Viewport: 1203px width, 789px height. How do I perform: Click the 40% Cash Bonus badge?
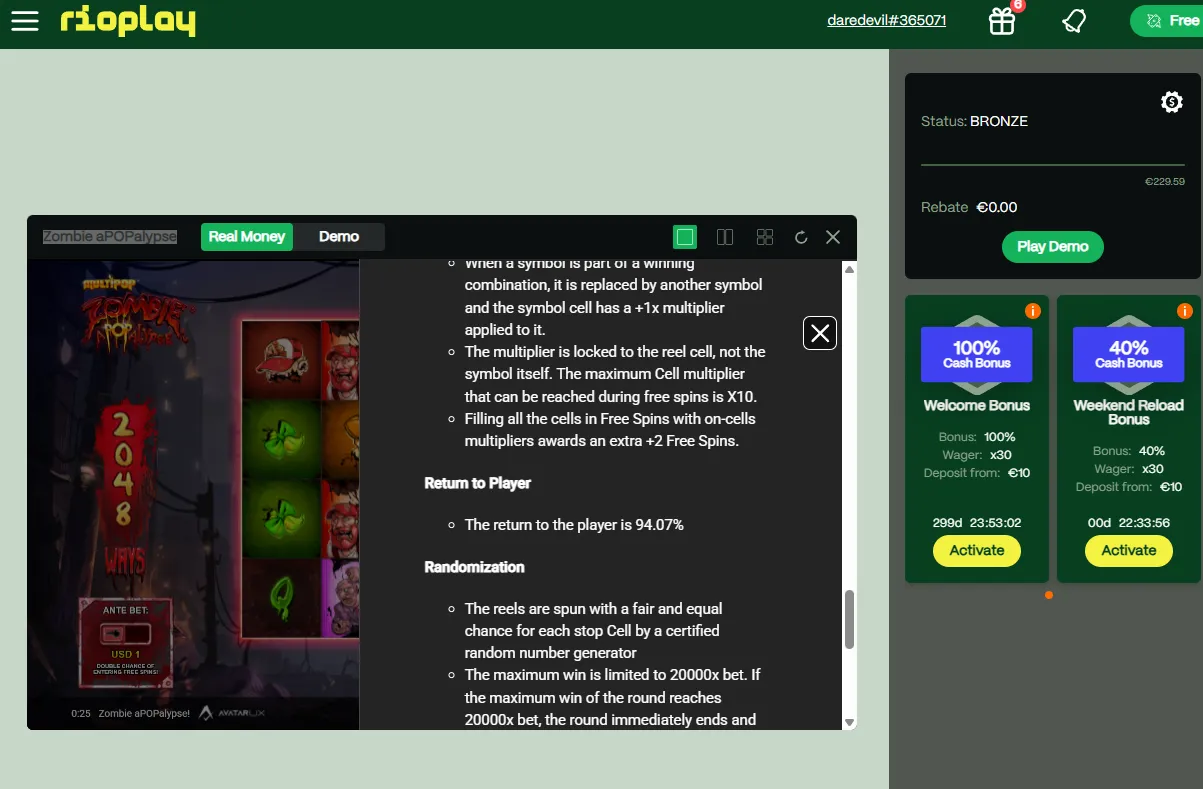pos(1129,353)
